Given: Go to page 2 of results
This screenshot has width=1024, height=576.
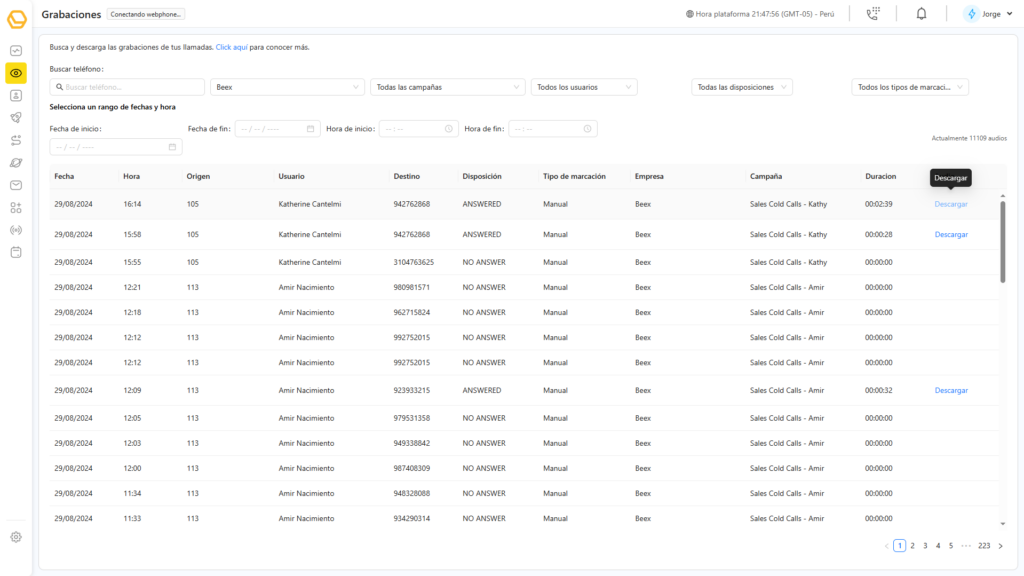Looking at the screenshot, I should [912, 546].
